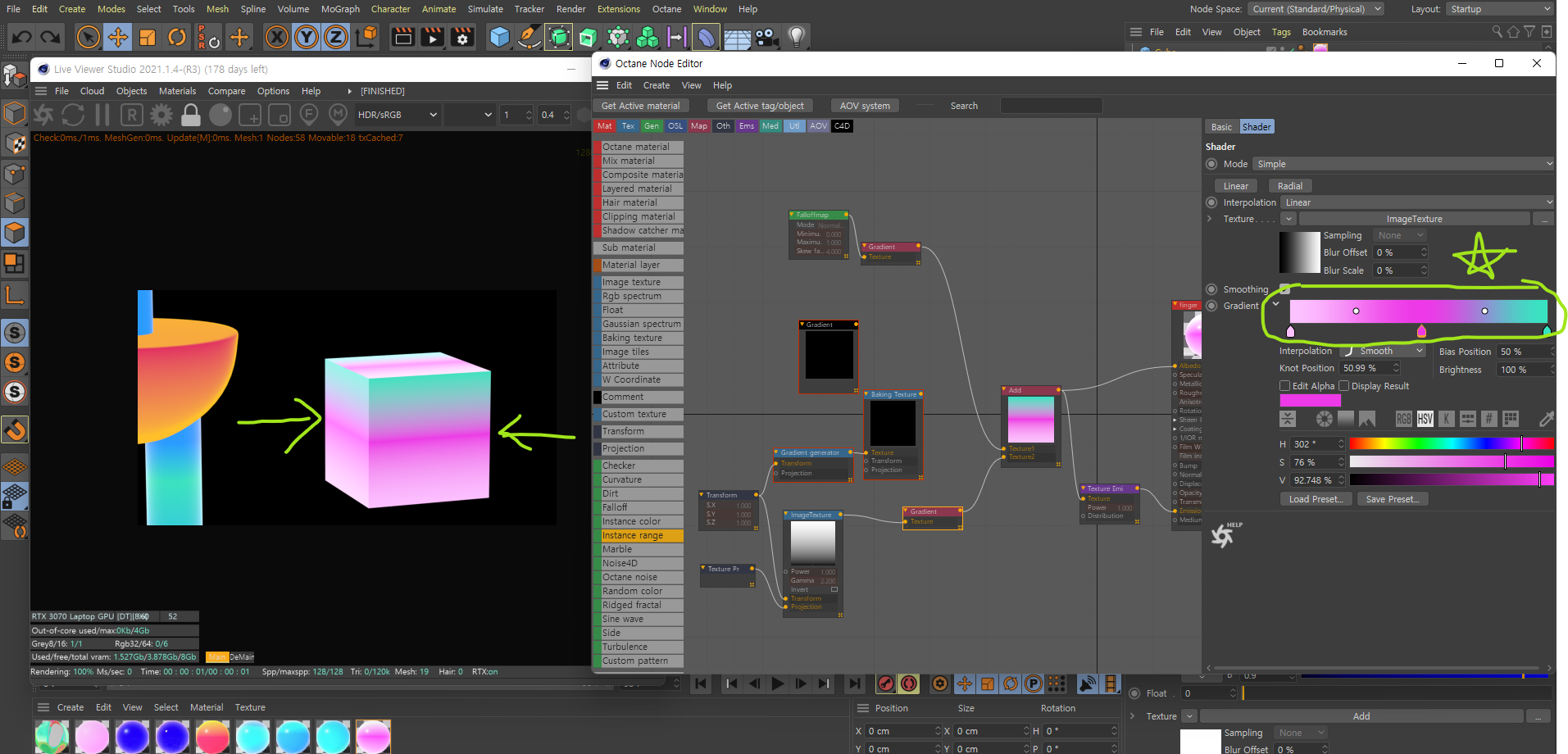Select the Instance range node entry
Image resolution: width=1568 pixels, height=754 pixels.
(639, 535)
